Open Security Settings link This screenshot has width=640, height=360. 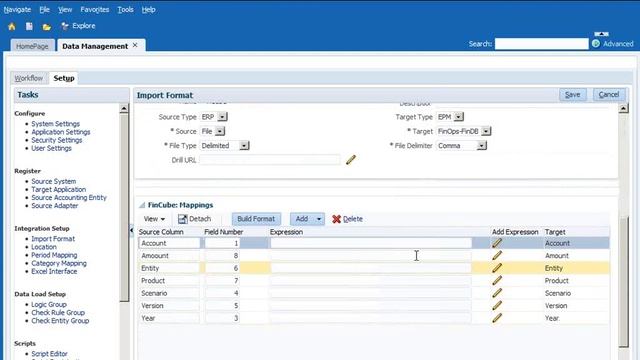pyautogui.click(x=57, y=140)
